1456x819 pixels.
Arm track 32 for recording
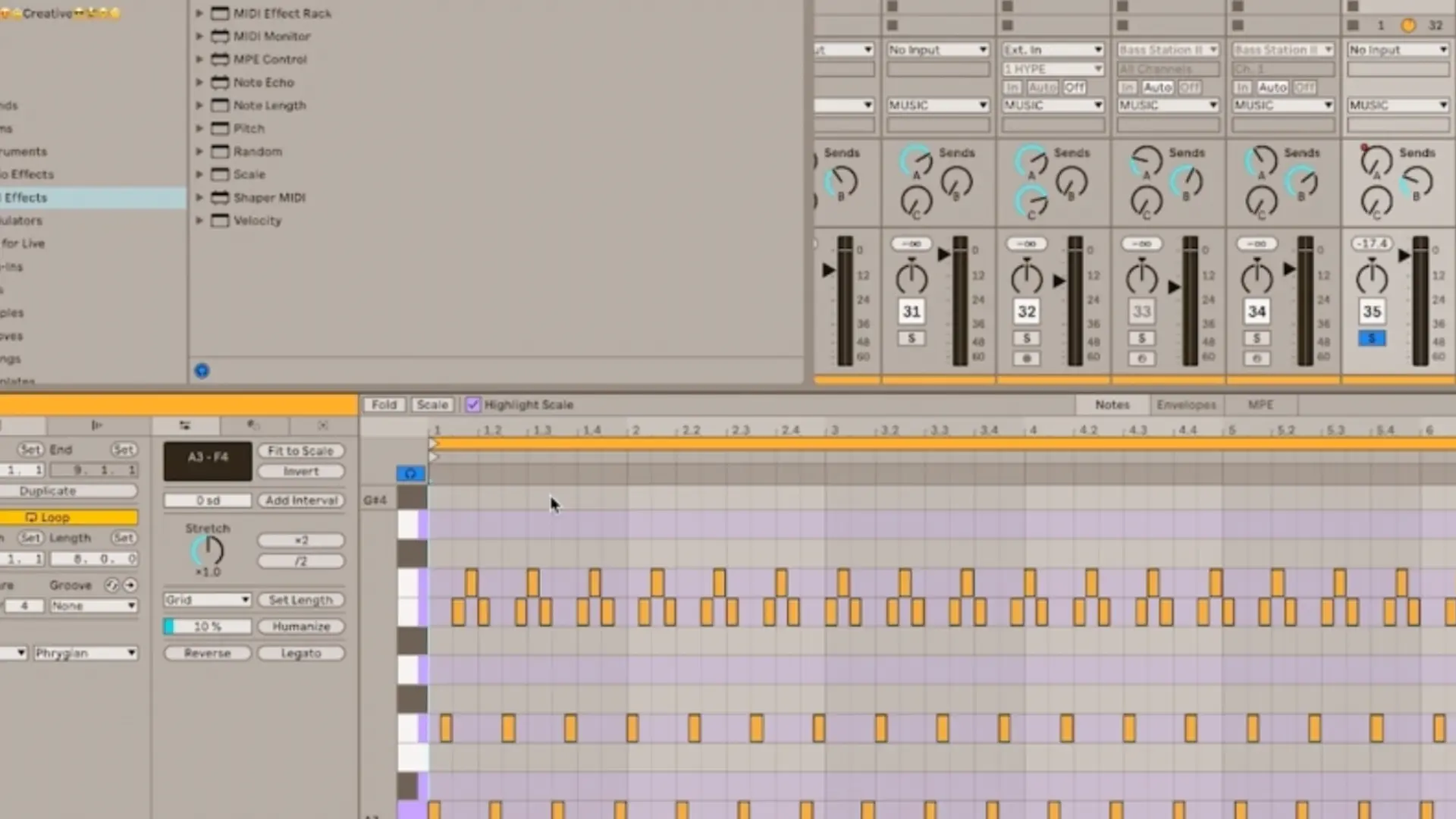click(x=1027, y=358)
